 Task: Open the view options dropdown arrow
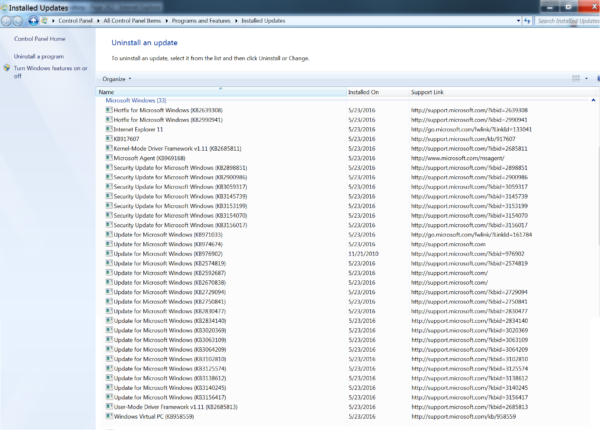pyautogui.click(x=586, y=78)
